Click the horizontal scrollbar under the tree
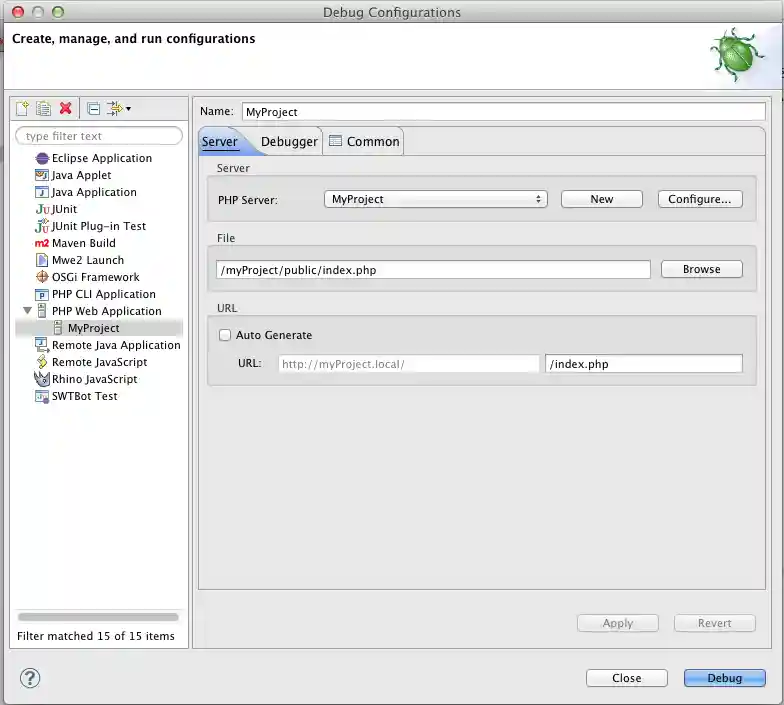The height and width of the screenshot is (705, 784). [x=98, y=617]
